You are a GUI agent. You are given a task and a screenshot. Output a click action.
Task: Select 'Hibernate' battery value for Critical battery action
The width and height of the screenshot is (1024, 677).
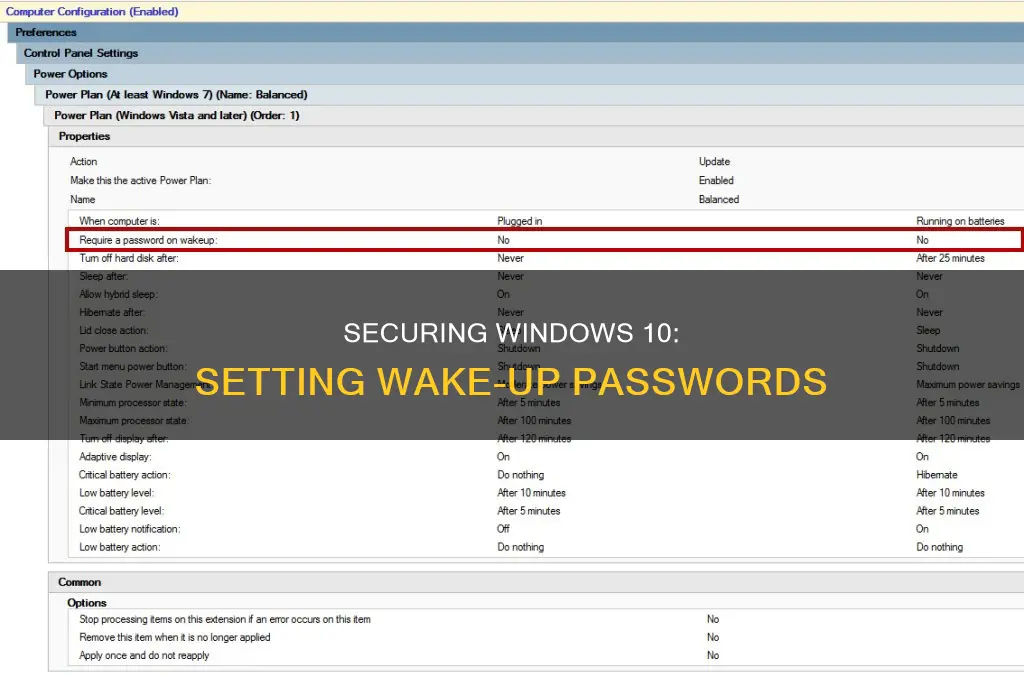pos(936,475)
